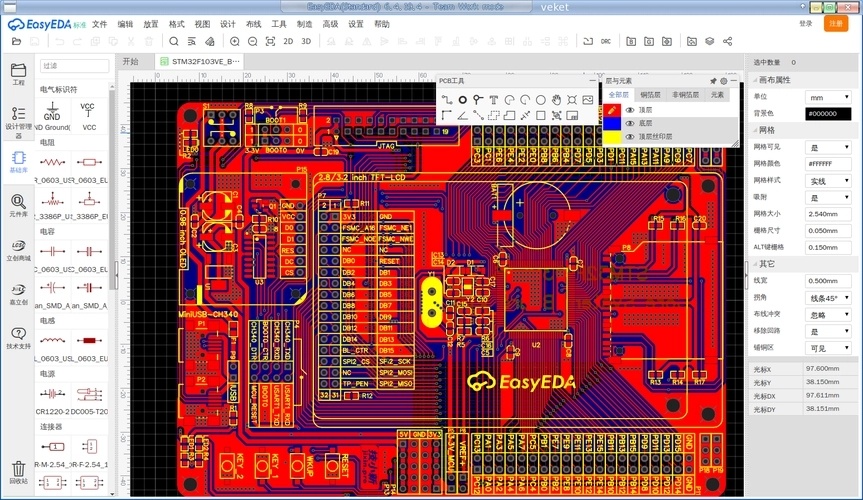Open the 布线冲突 dropdown

click(x=828, y=314)
